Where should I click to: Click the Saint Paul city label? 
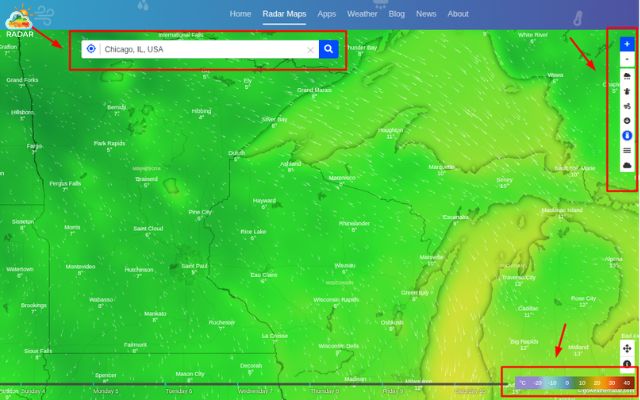pyautogui.click(x=194, y=266)
